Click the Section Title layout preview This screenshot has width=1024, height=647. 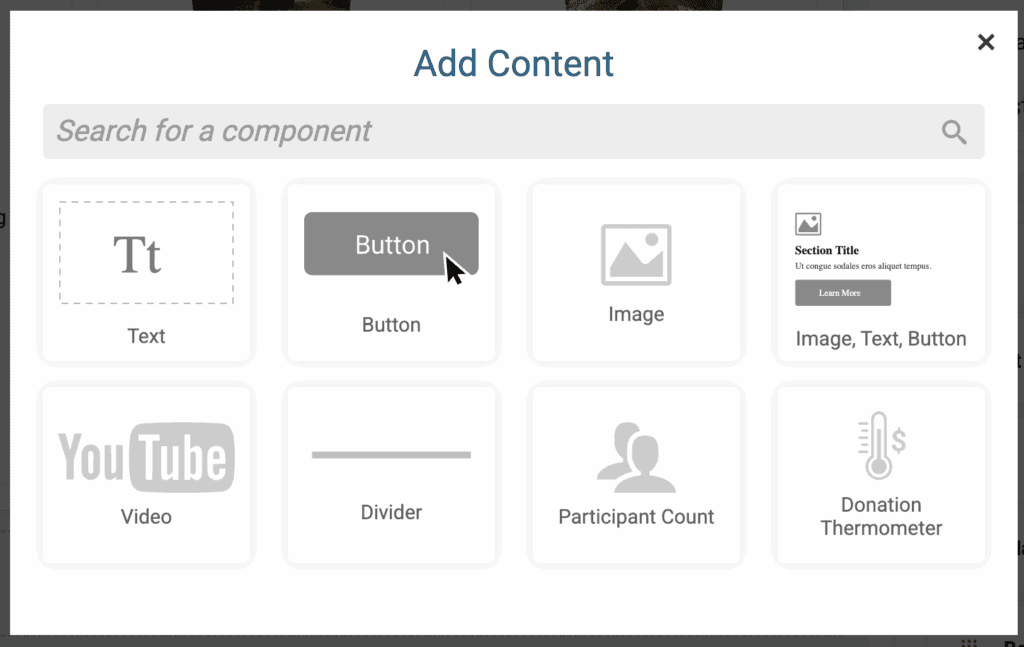[x=863, y=259]
